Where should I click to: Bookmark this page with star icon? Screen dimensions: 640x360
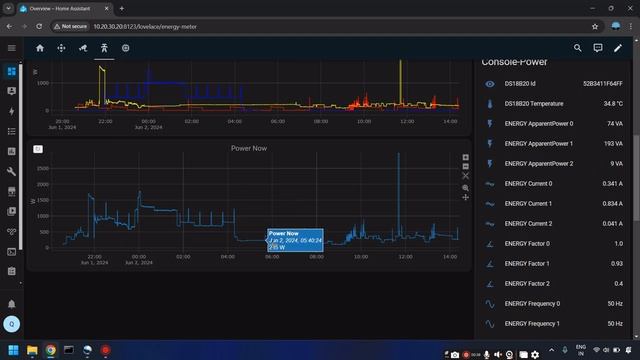tap(595, 27)
